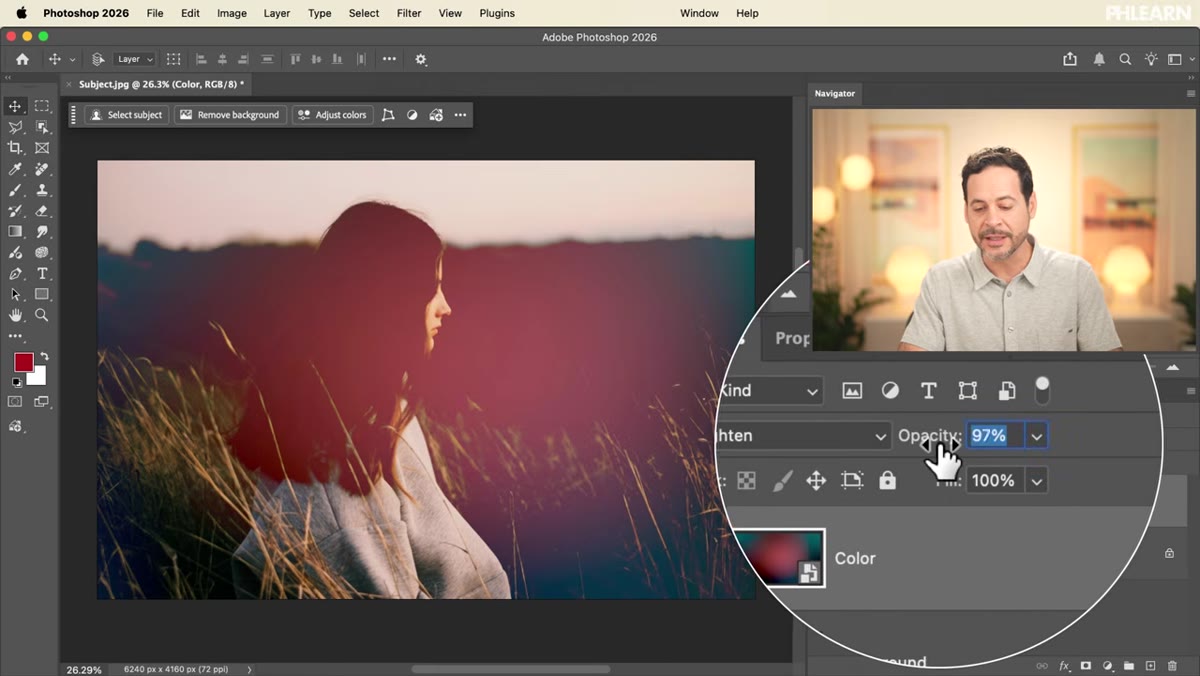Viewport: 1200px width, 676px height.
Task: Select the Frame tool
Action: [42, 148]
